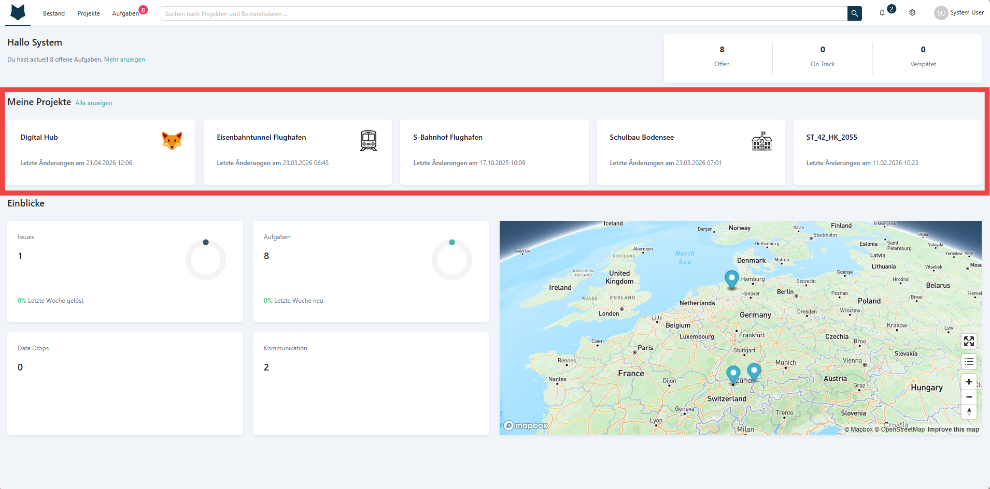Select the On Track task counter
Image resolution: width=990 pixels, height=489 pixels.
coord(823,56)
